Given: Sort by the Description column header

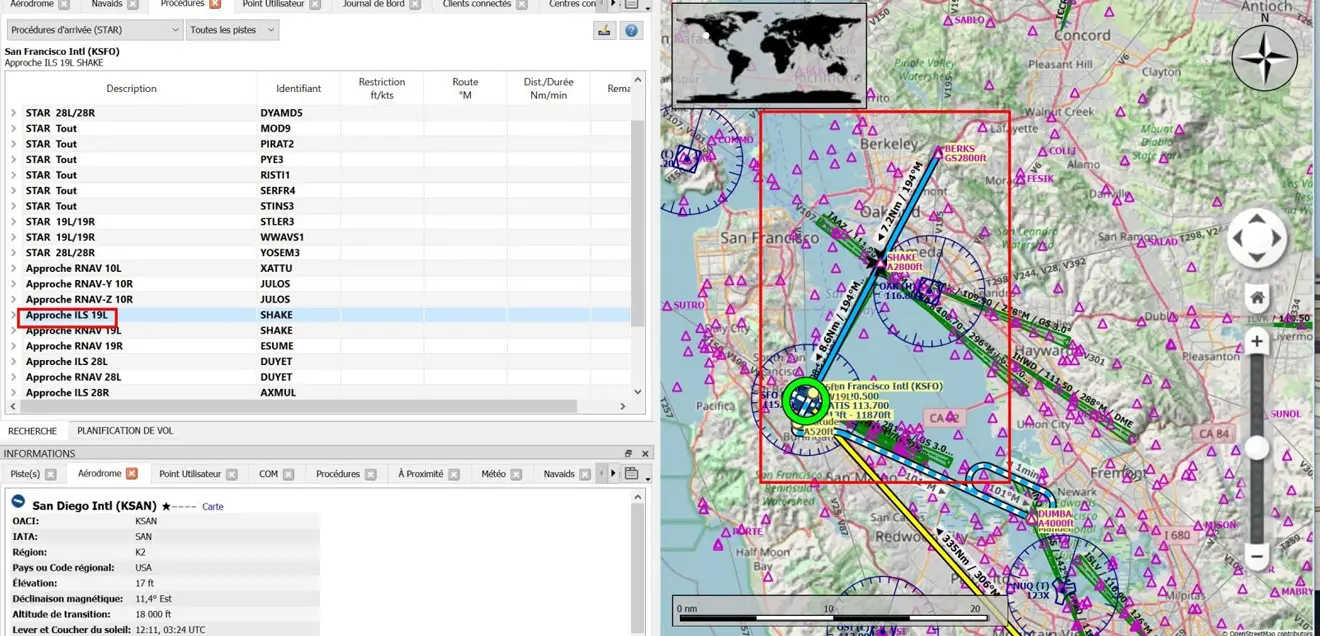Looking at the screenshot, I should (131, 88).
